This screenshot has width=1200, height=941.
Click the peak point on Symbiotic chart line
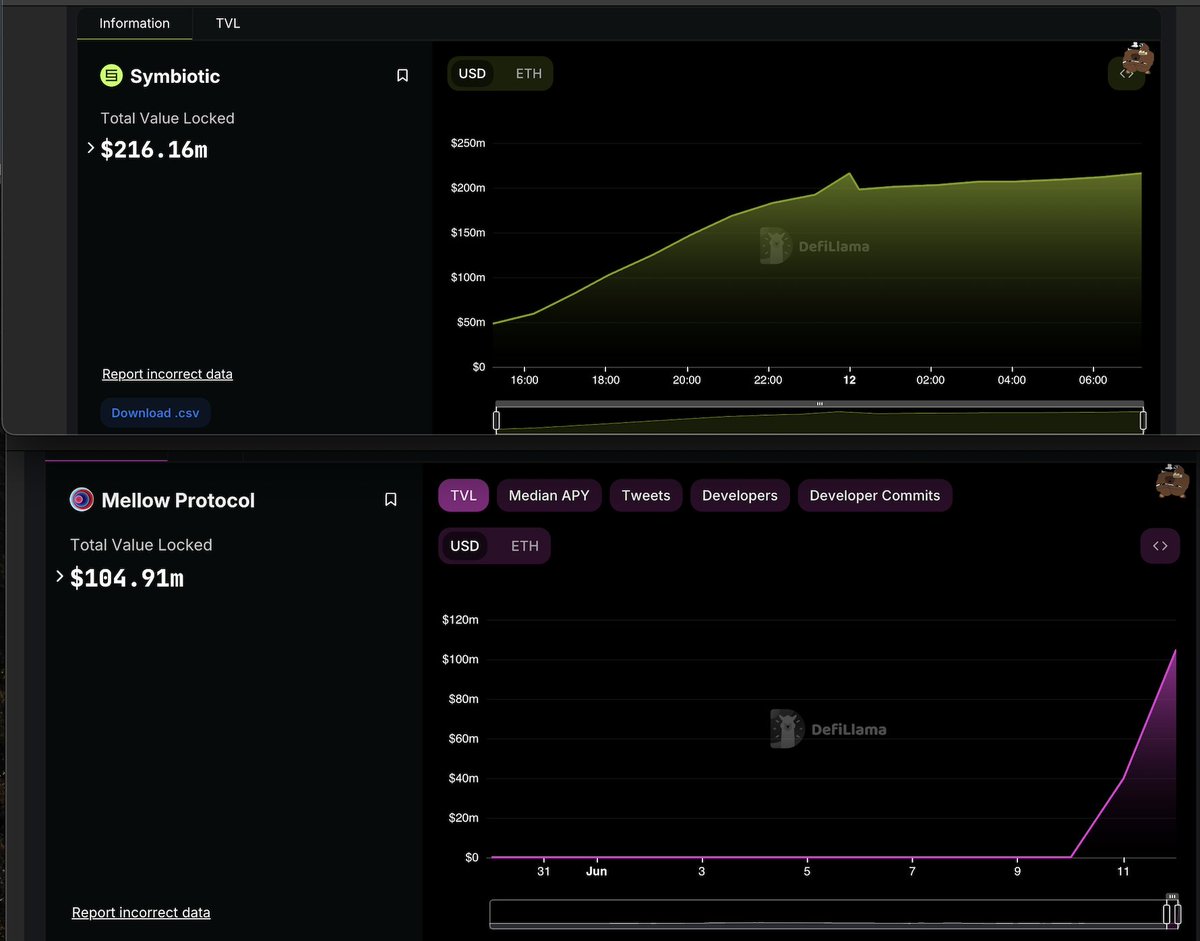click(849, 173)
